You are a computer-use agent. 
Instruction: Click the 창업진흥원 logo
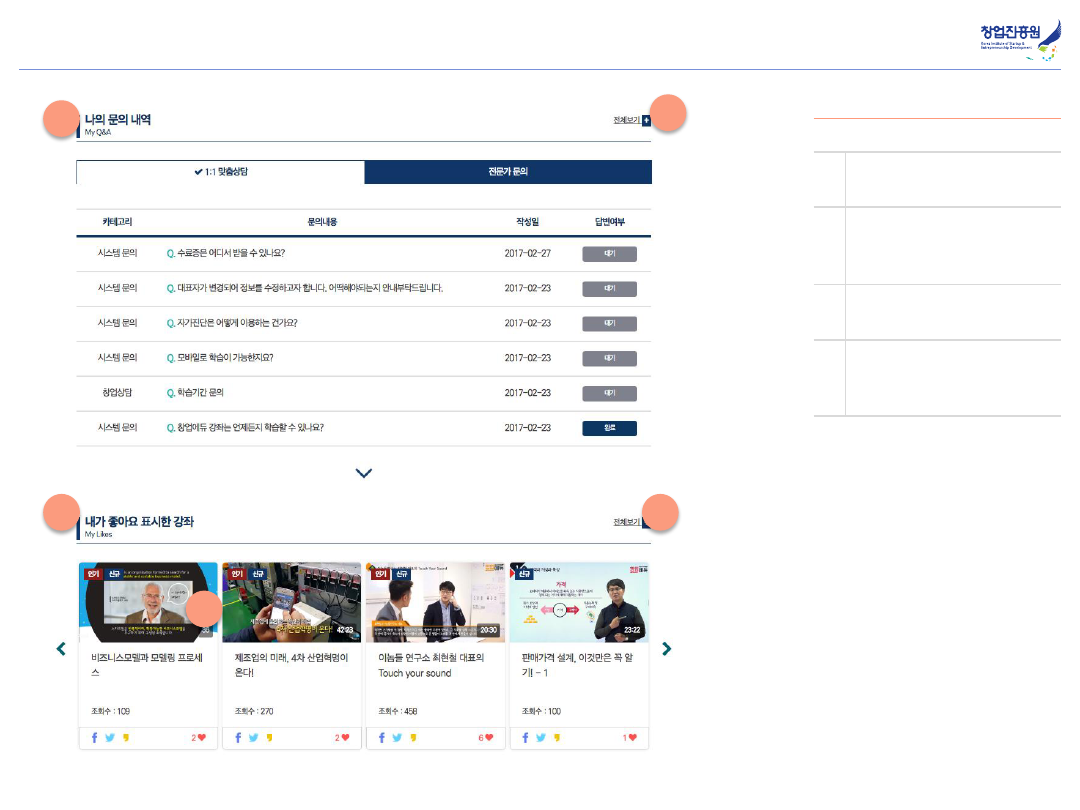[x=1019, y=42]
